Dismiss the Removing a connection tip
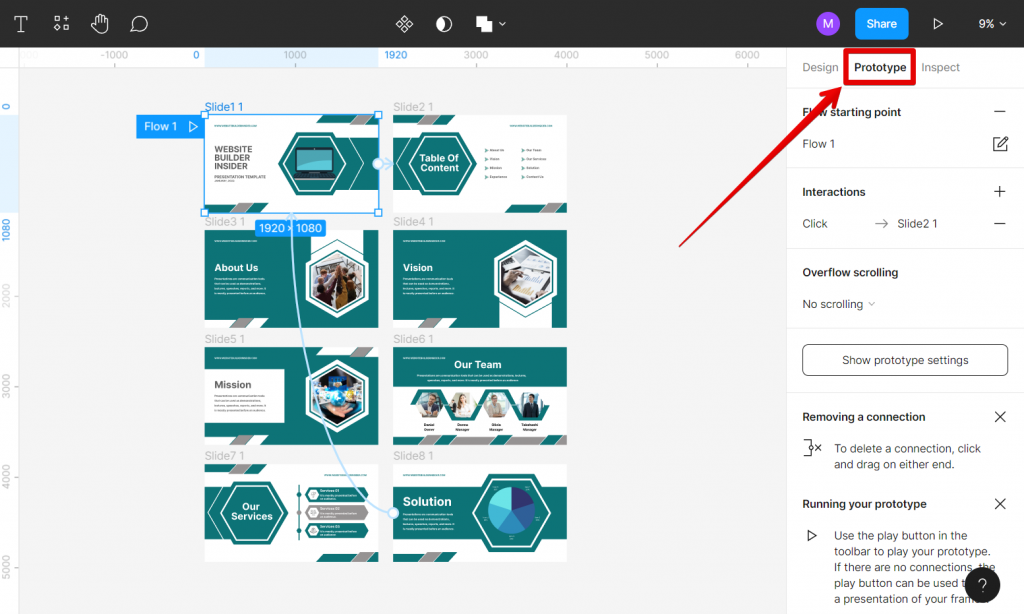1024x614 pixels. coord(999,417)
